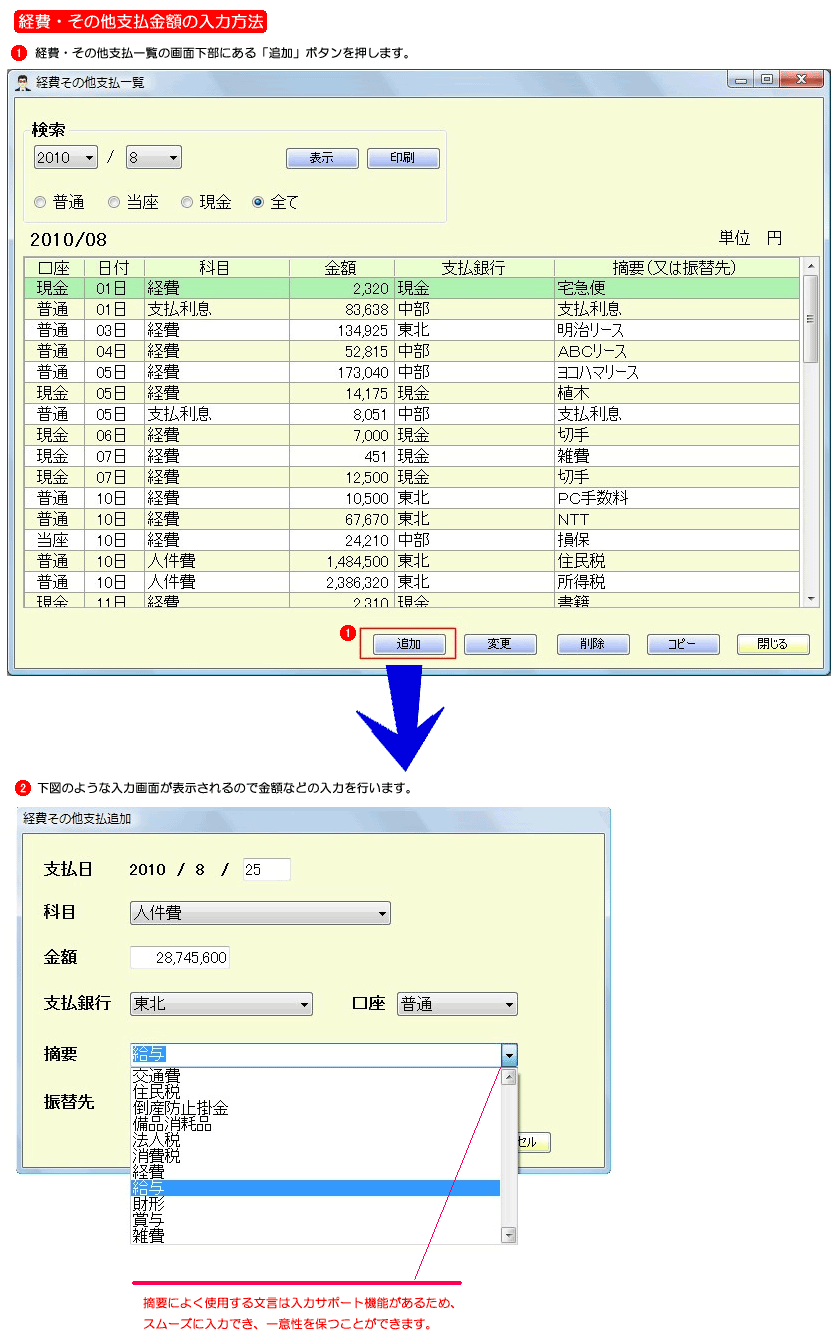
Task: Select the row with ABCリース
Action: tap(412, 351)
